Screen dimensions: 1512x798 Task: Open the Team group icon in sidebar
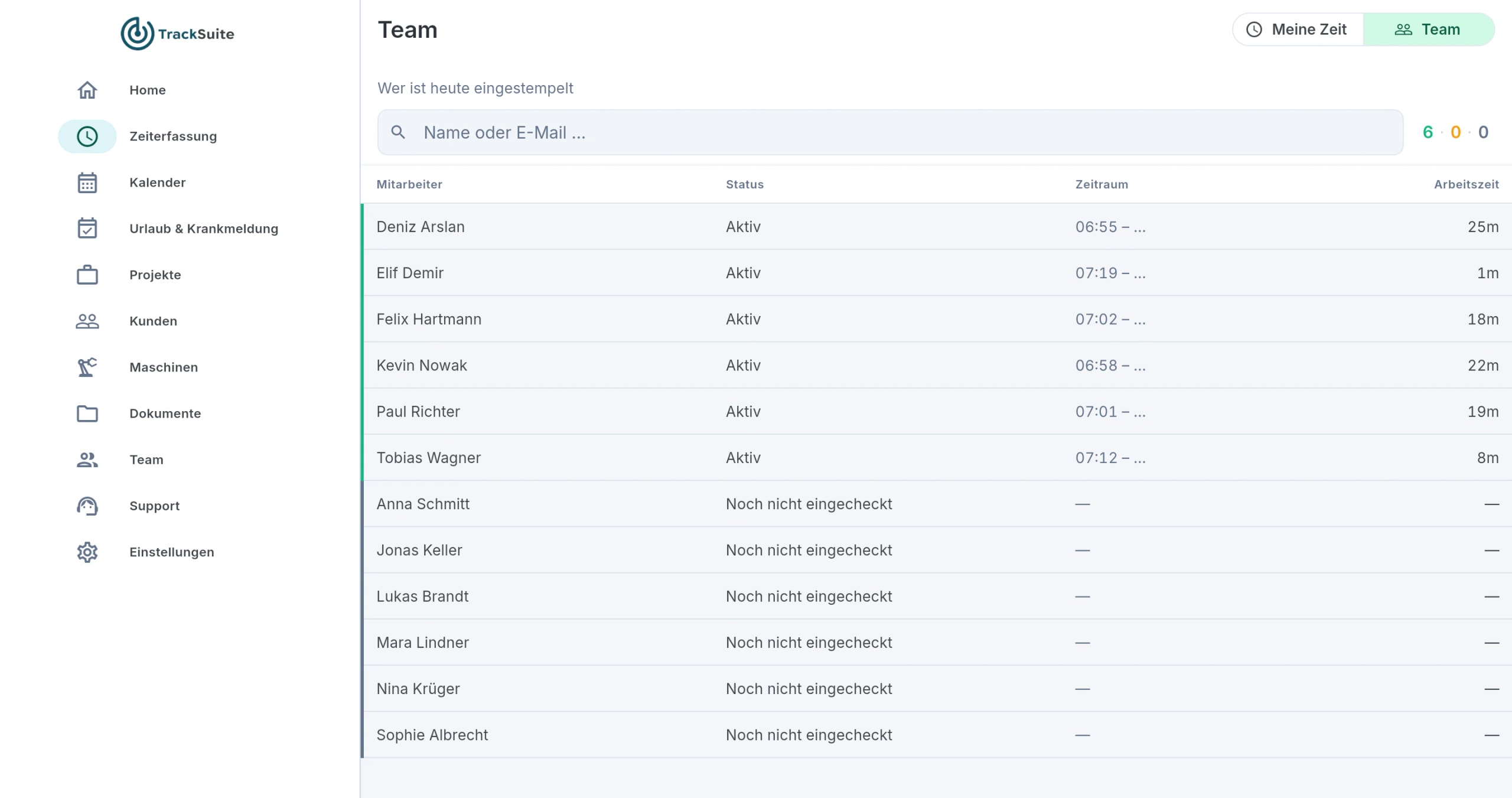tap(87, 460)
